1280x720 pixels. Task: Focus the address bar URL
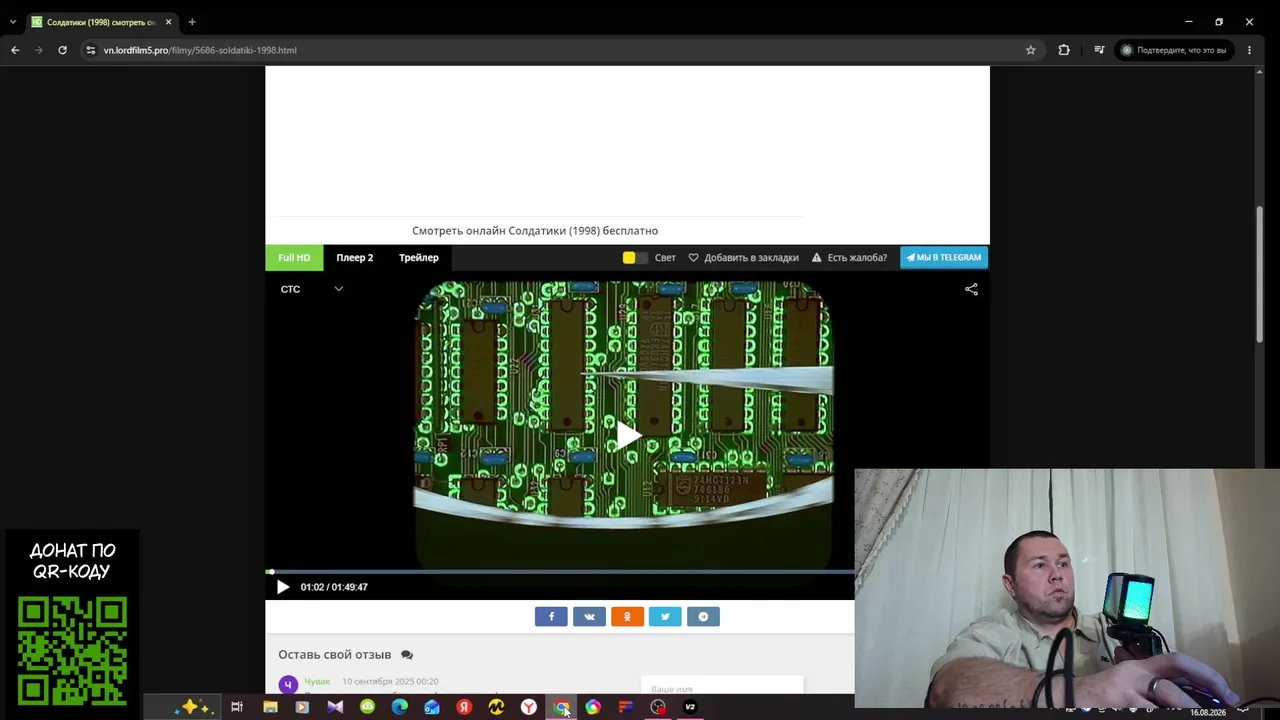[x=200, y=50]
